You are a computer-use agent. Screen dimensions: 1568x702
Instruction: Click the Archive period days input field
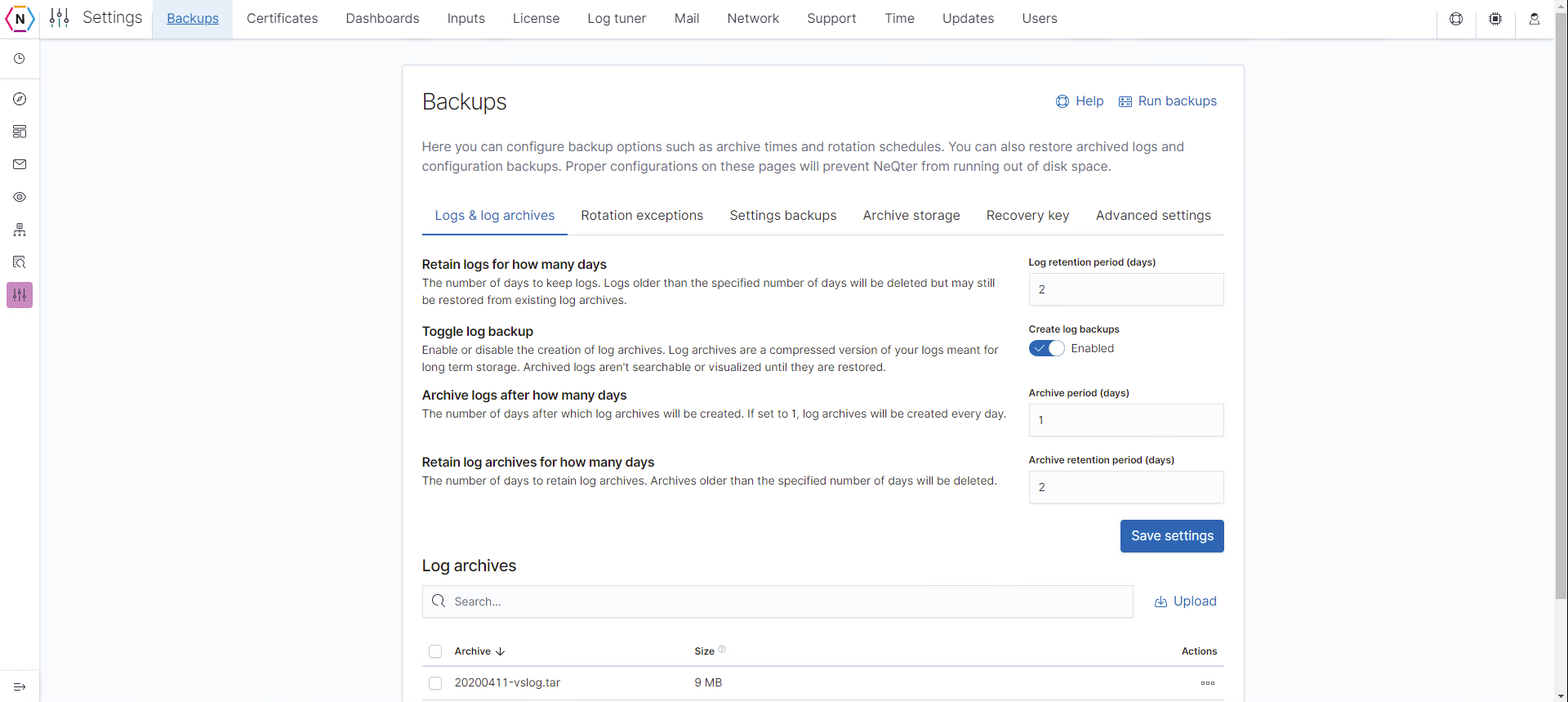pyautogui.click(x=1126, y=420)
